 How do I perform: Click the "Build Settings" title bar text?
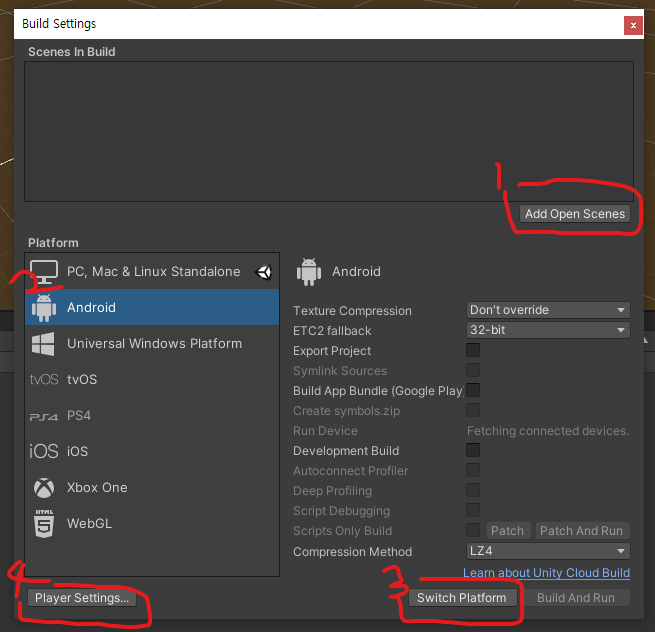(x=59, y=24)
